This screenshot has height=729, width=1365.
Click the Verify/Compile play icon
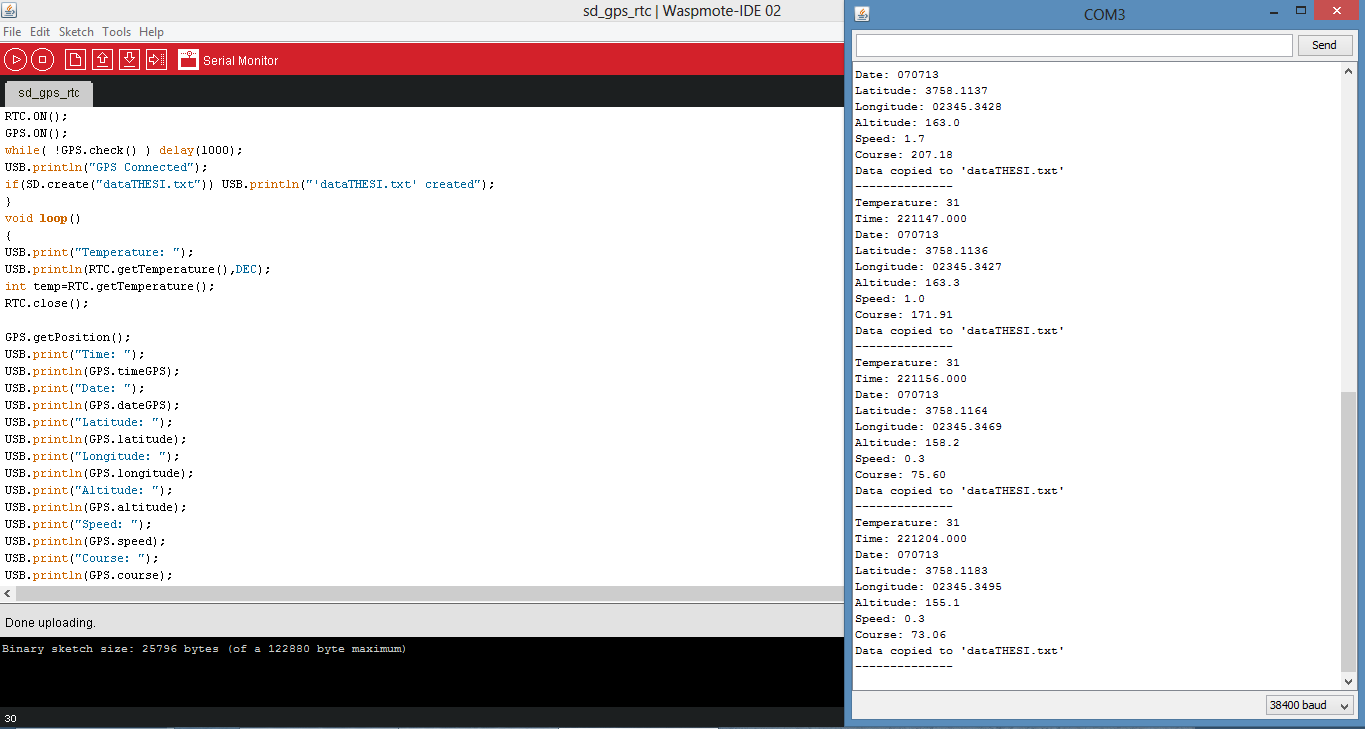[15, 60]
